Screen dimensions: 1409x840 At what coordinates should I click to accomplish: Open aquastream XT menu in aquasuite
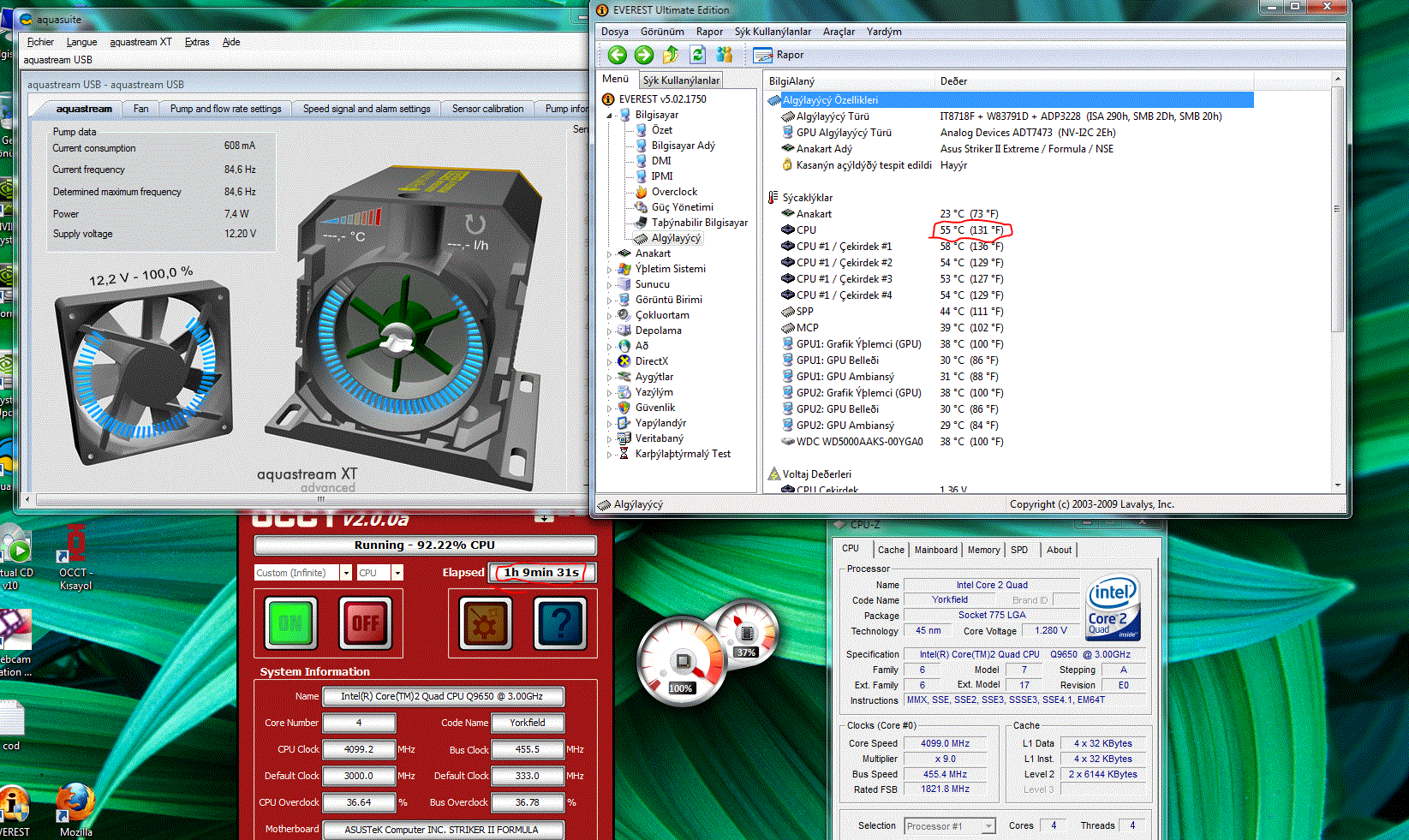[140, 42]
